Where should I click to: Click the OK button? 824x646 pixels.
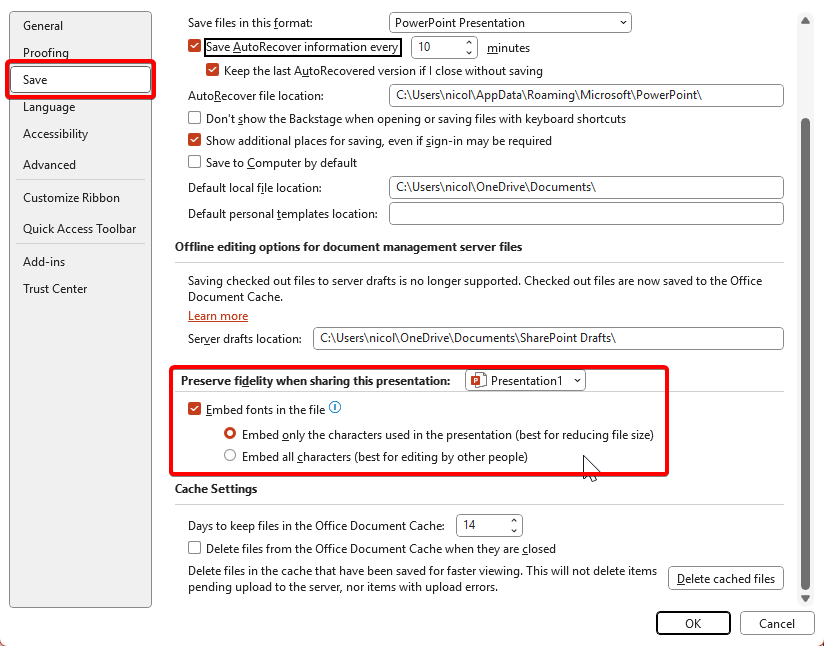pos(693,623)
